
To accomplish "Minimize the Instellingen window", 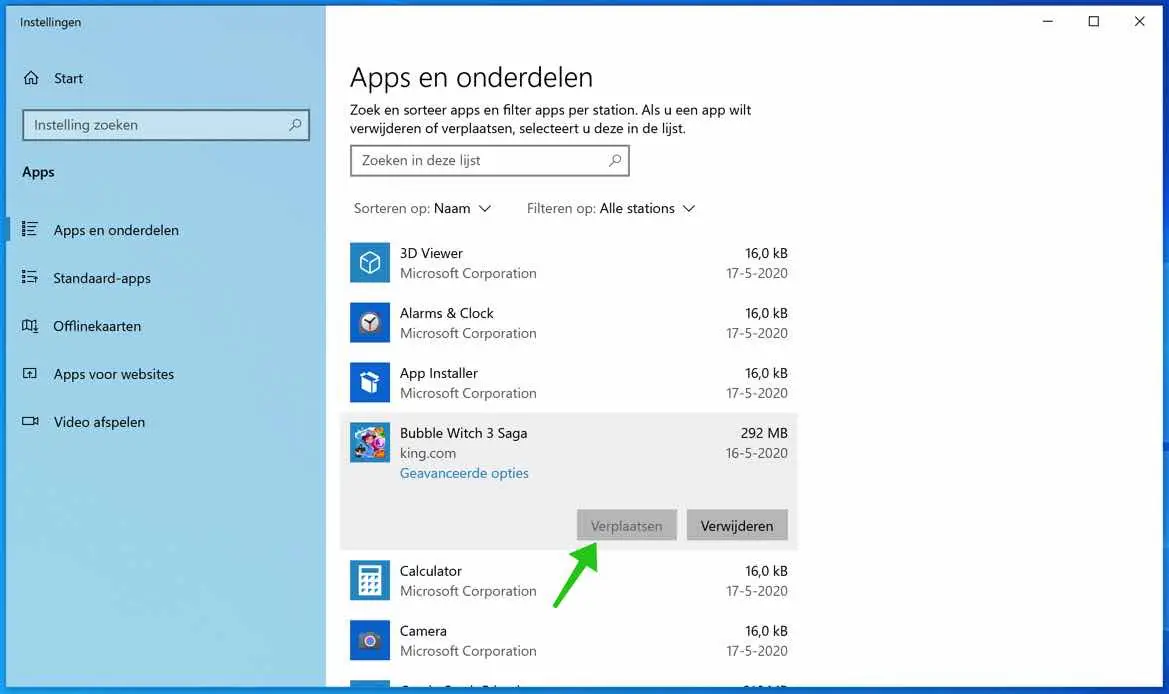I will click(1047, 21).
